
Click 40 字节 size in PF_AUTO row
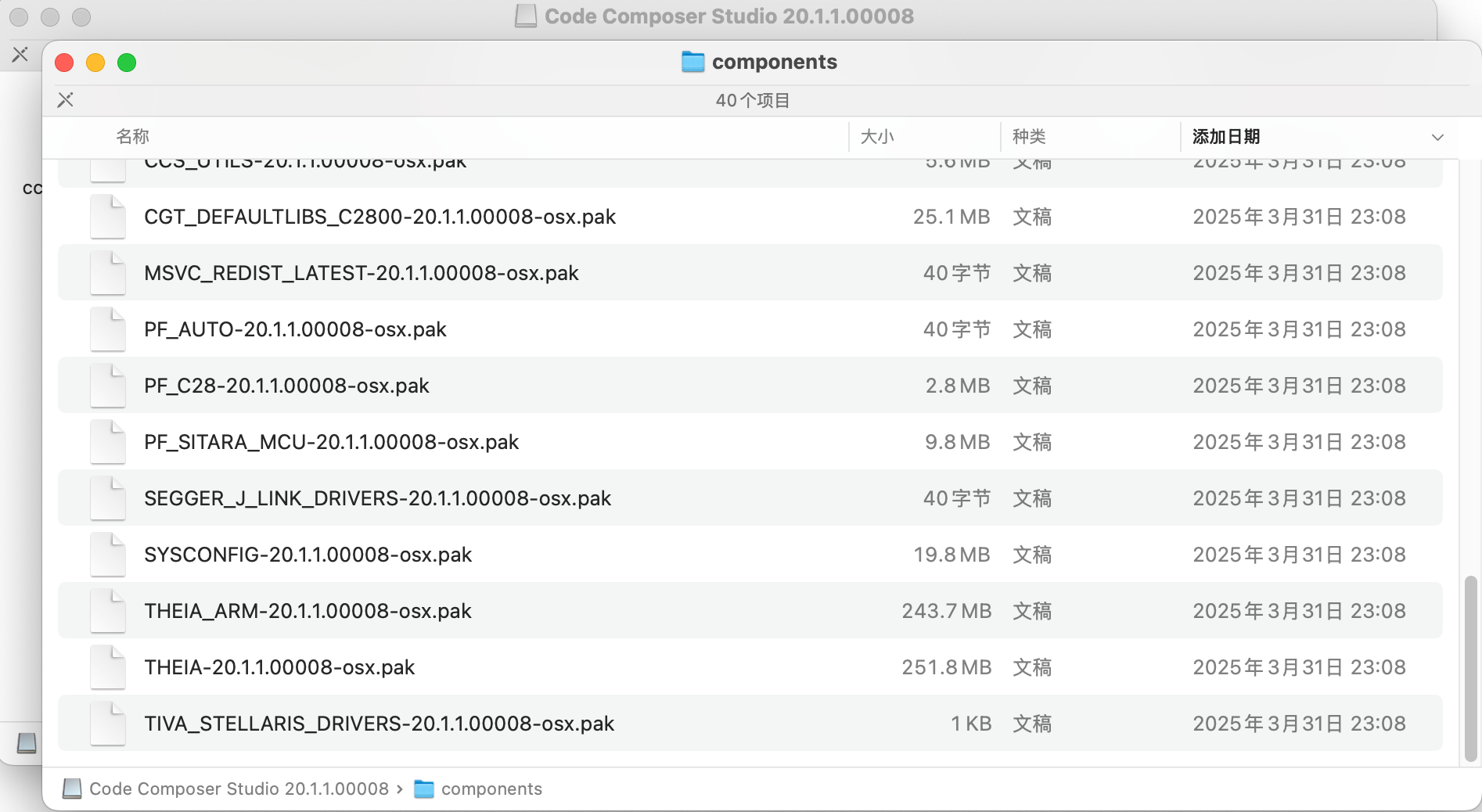click(957, 329)
